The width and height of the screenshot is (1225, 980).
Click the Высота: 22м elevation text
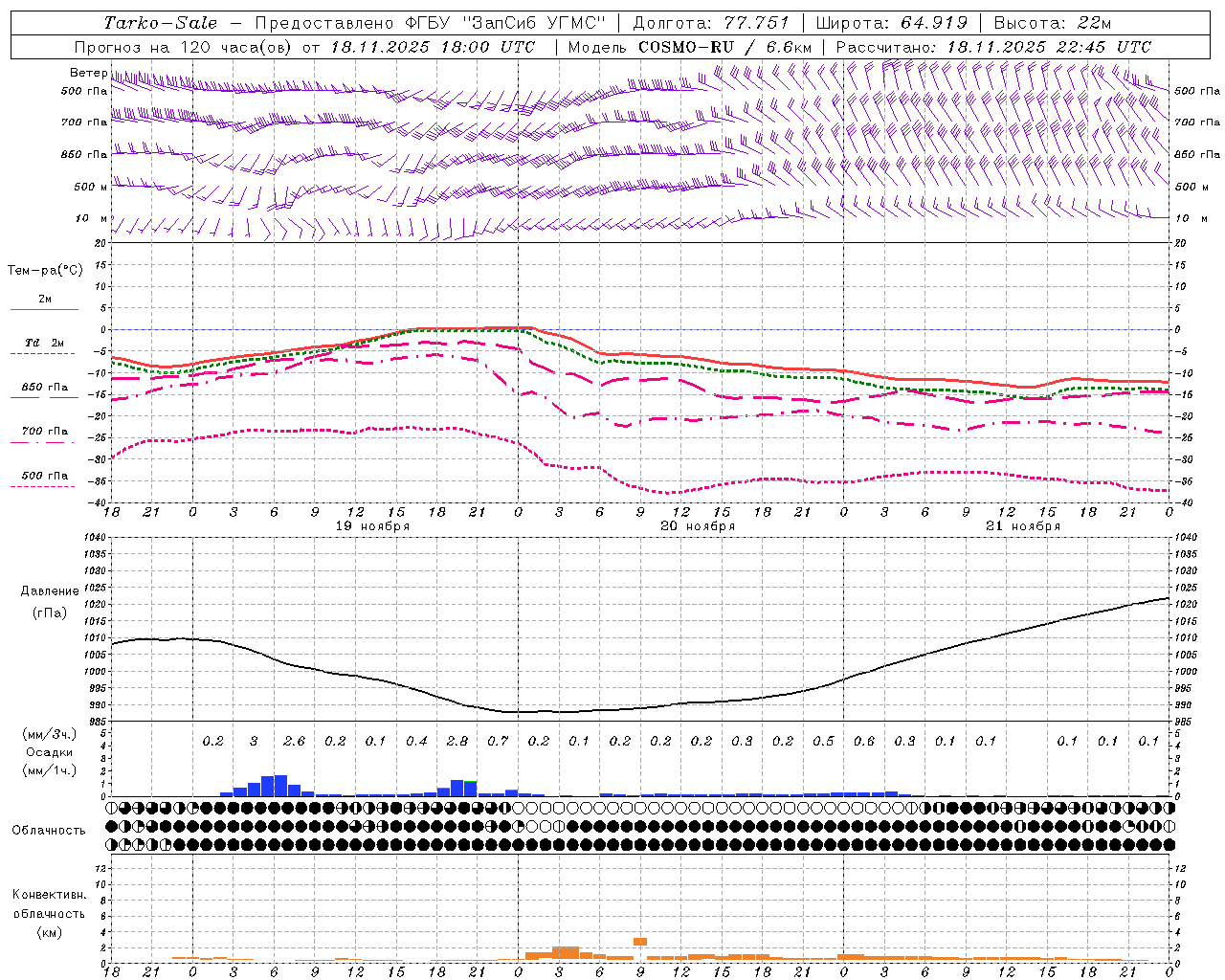pyautogui.click(x=1053, y=23)
